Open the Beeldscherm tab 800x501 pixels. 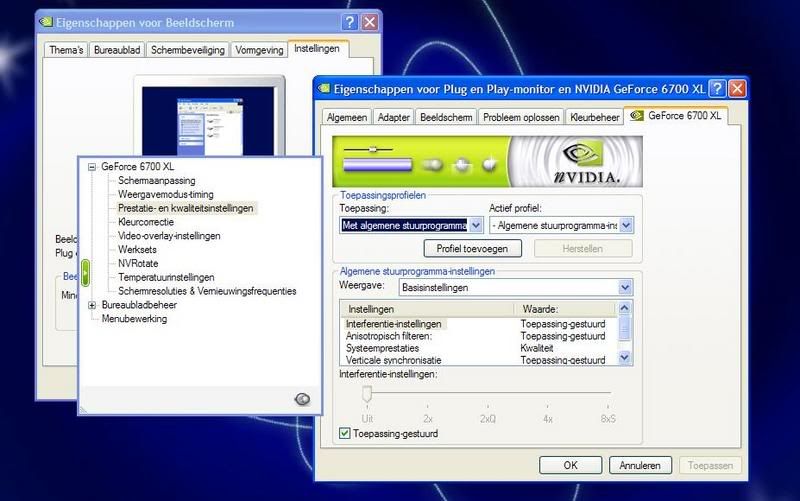[446, 117]
